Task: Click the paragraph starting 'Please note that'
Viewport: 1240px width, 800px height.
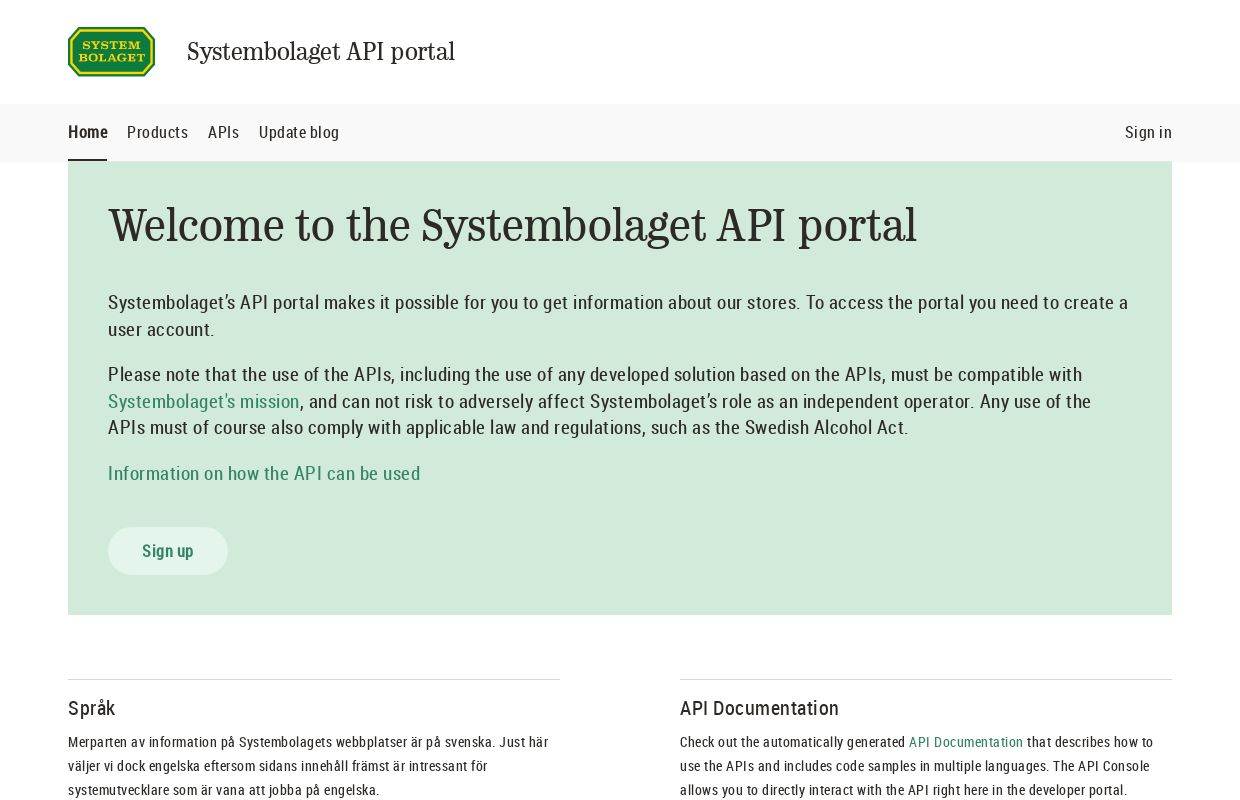Action: click(600, 401)
